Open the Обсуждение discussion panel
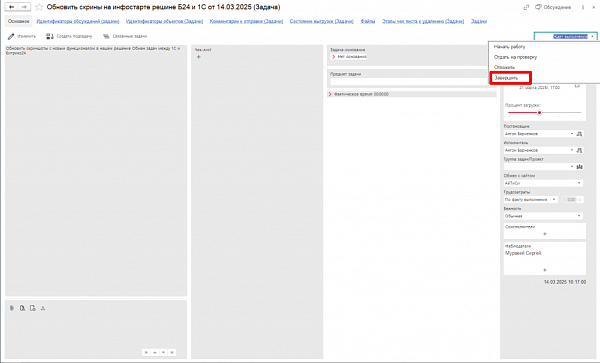The height and width of the screenshot is (363, 600). point(553,7)
